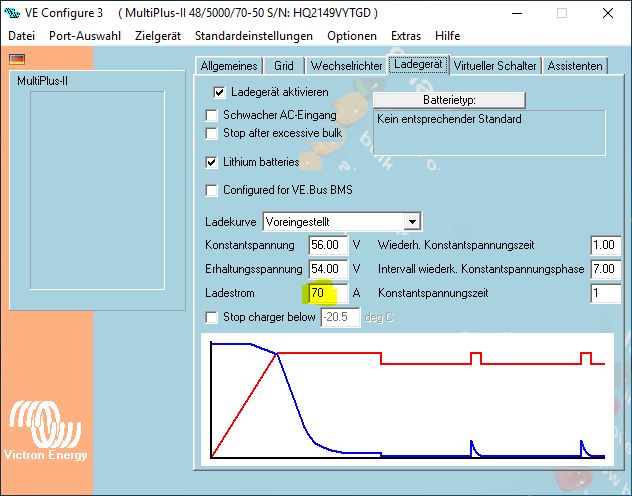Viewport: 632px width, 496px height.
Task: Click the Erhaltungsspannung voltage field
Action: click(328, 269)
